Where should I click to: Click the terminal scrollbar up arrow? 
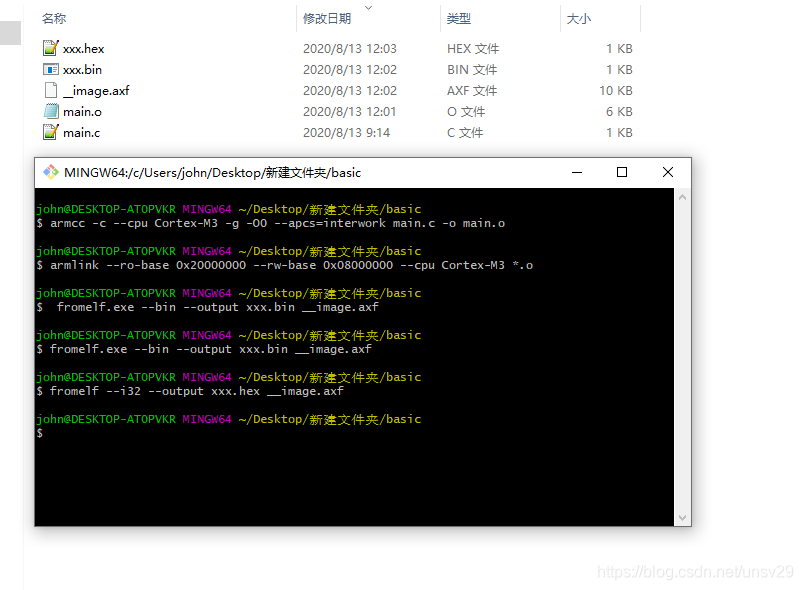[682, 197]
